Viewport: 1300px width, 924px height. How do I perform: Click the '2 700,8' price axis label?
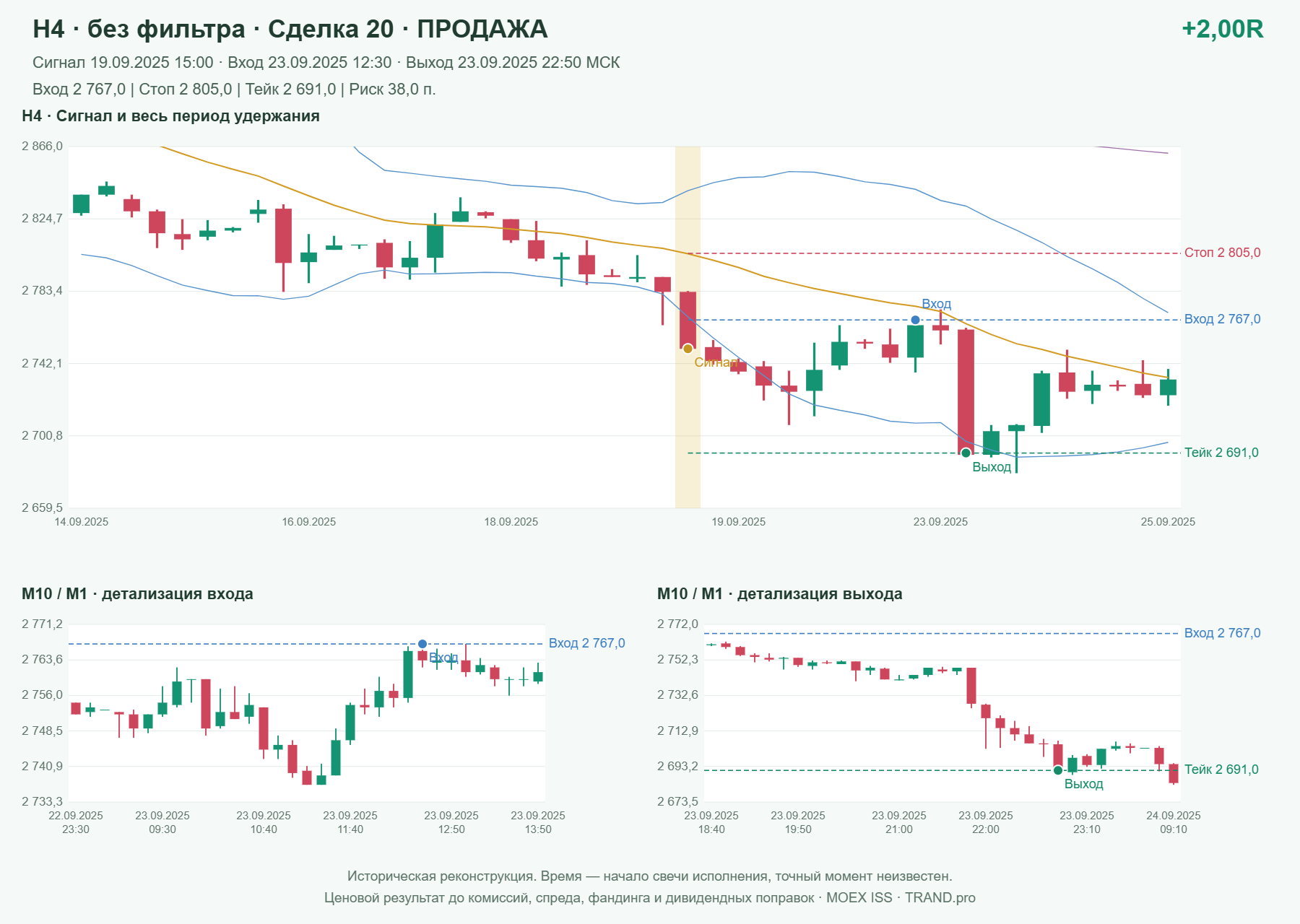pos(42,436)
